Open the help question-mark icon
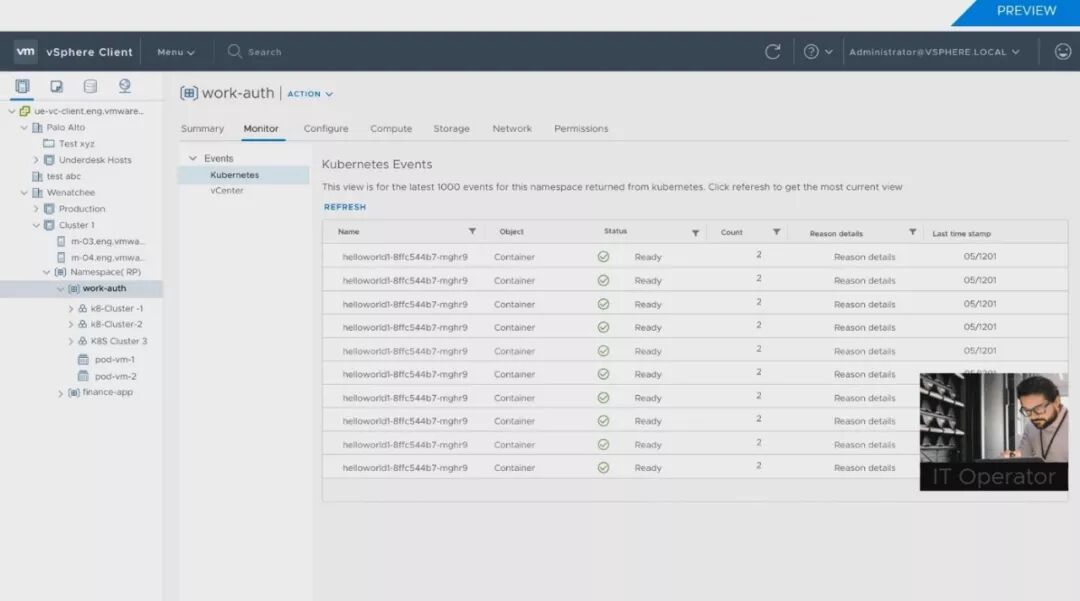Viewport: 1080px width, 601px height. coord(811,52)
